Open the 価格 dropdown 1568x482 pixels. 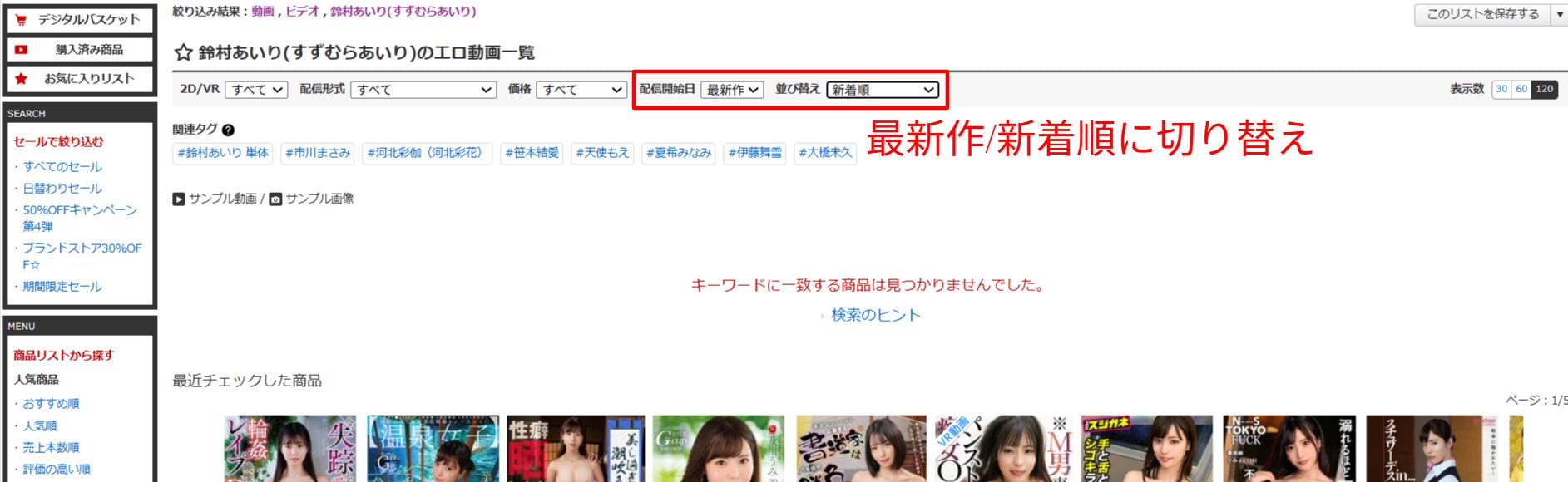tap(581, 90)
